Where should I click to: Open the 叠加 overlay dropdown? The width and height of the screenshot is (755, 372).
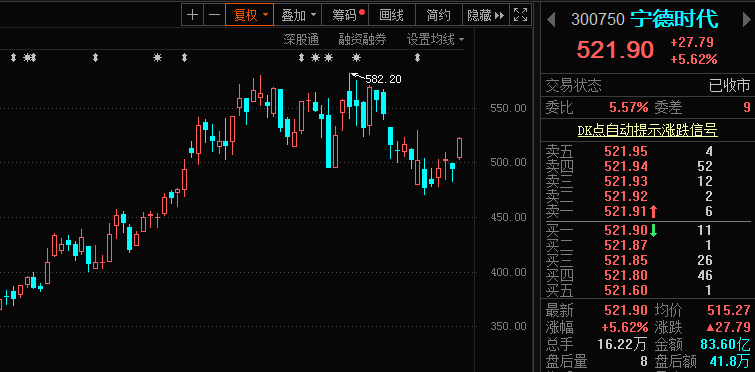[298, 15]
